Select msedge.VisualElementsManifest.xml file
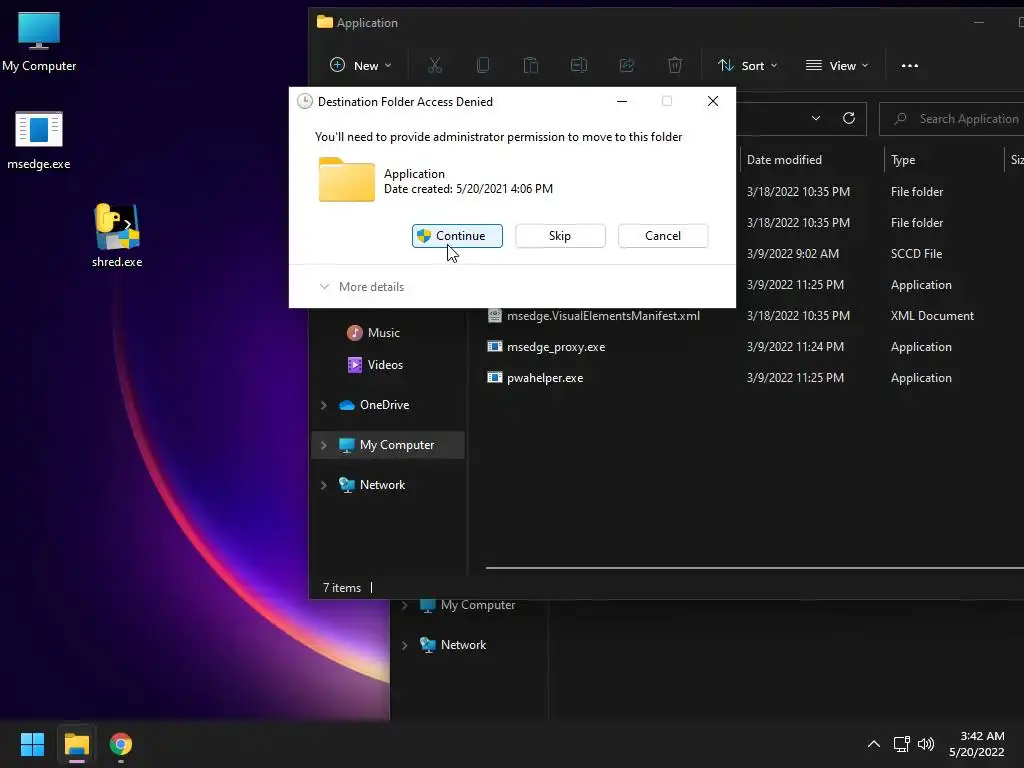 pos(603,315)
